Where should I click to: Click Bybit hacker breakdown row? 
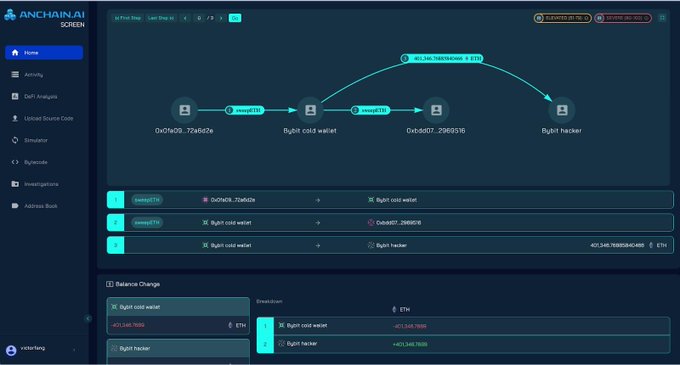[463, 344]
